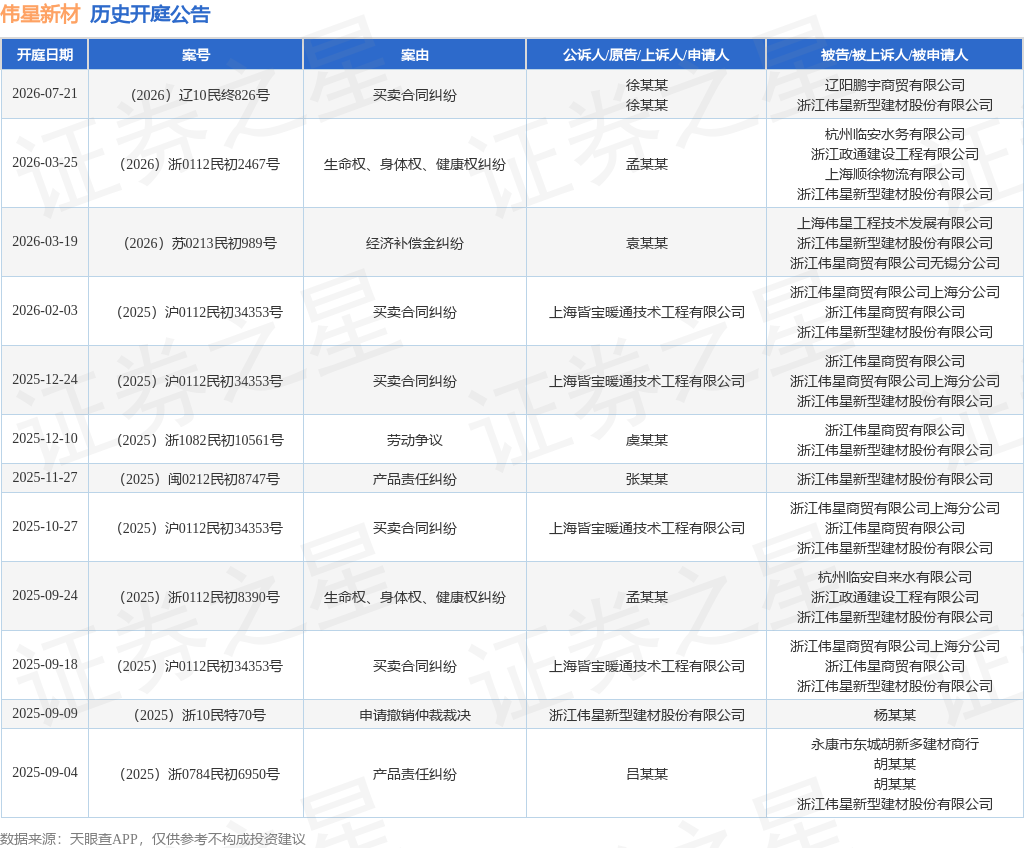Viewport: 1024px width, 848px height.
Task: Select the 劳动争议 cause cell
Action: click(415, 440)
